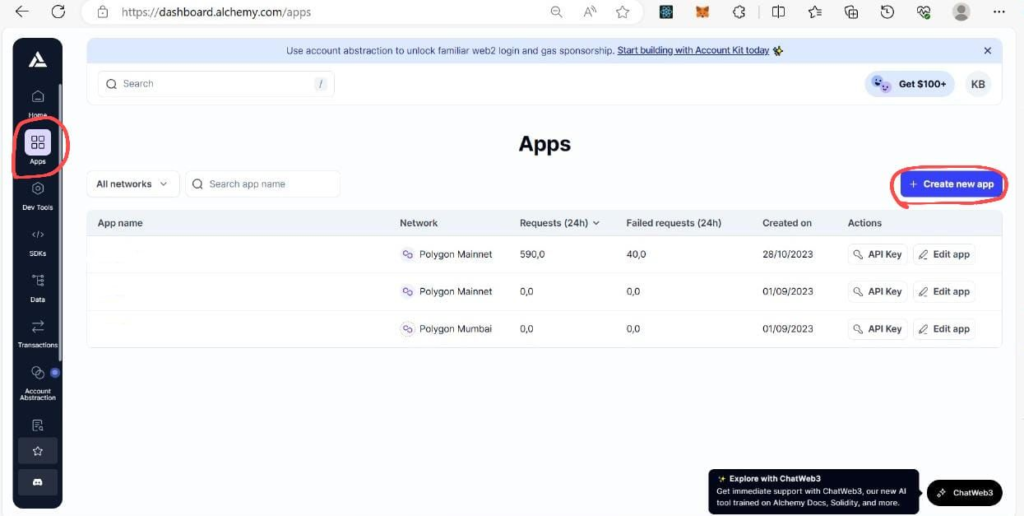
Task: Edit app created on 28/10/2023
Action: coord(944,255)
